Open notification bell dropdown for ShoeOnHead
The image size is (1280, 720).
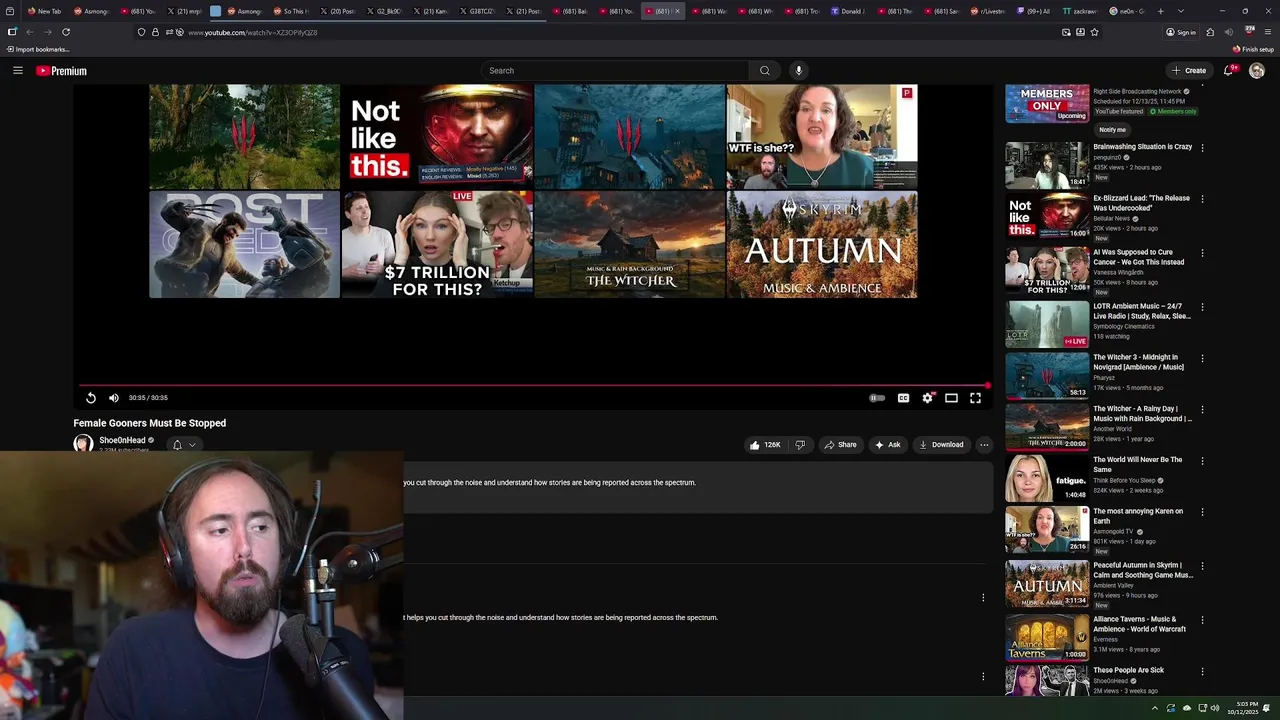[184, 445]
